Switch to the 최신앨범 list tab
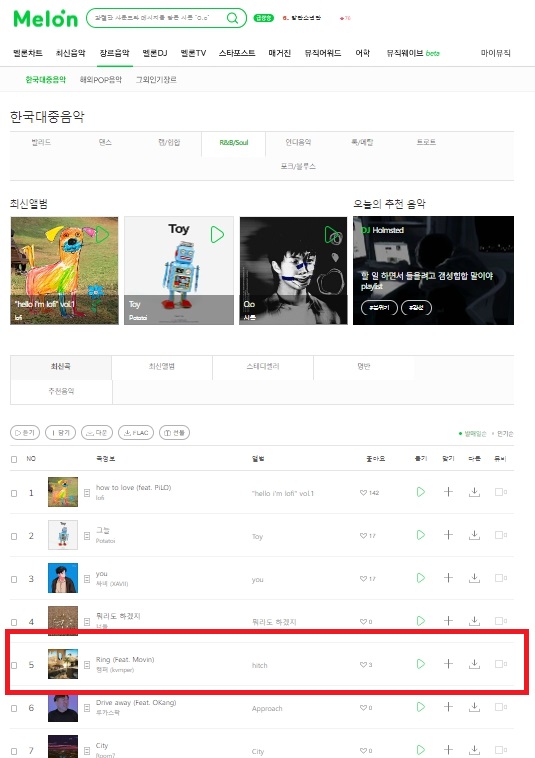The width and height of the screenshot is (535, 758). tap(162, 367)
